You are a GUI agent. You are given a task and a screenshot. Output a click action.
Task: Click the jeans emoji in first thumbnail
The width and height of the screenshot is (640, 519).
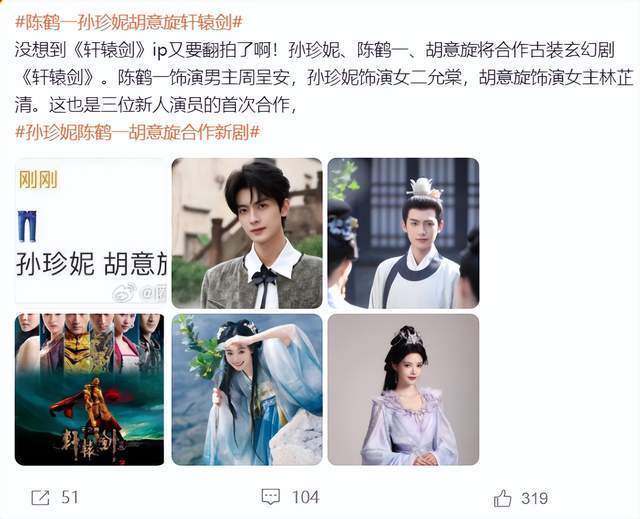(x=27, y=226)
